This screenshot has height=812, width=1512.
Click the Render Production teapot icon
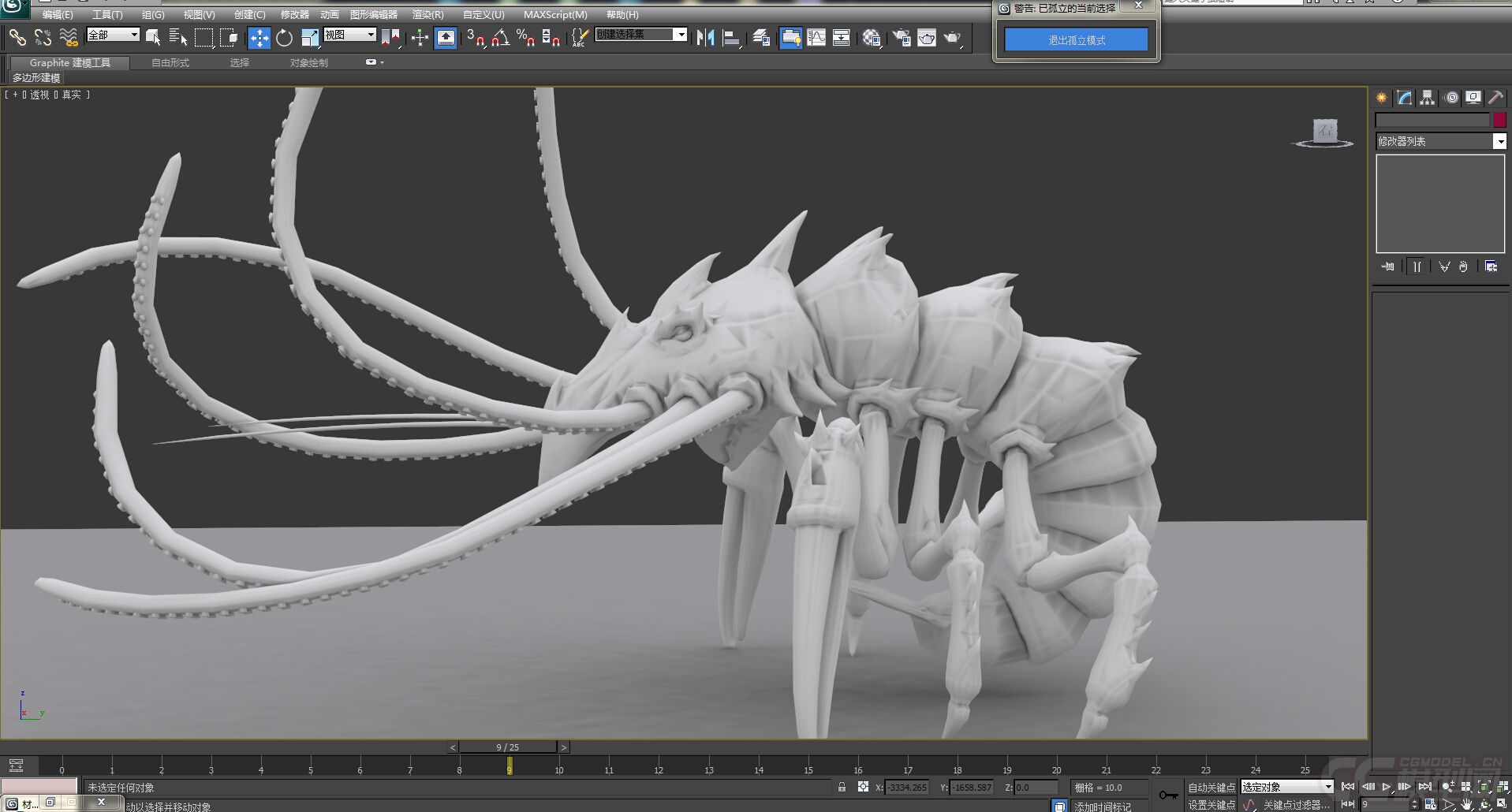pos(953,37)
